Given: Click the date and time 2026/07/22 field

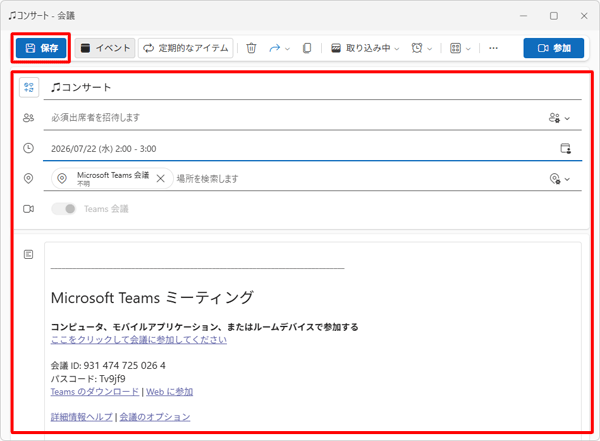Looking at the screenshot, I should click(300, 149).
